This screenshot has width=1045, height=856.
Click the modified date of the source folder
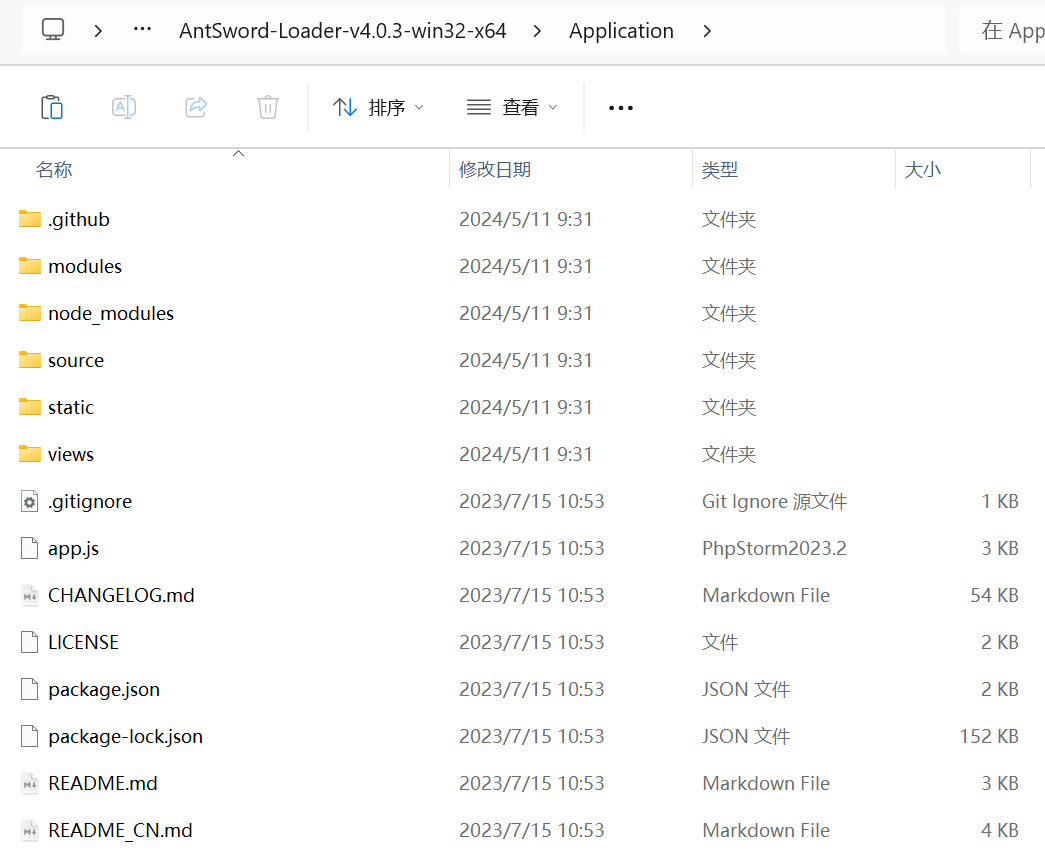(x=525, y=361)
